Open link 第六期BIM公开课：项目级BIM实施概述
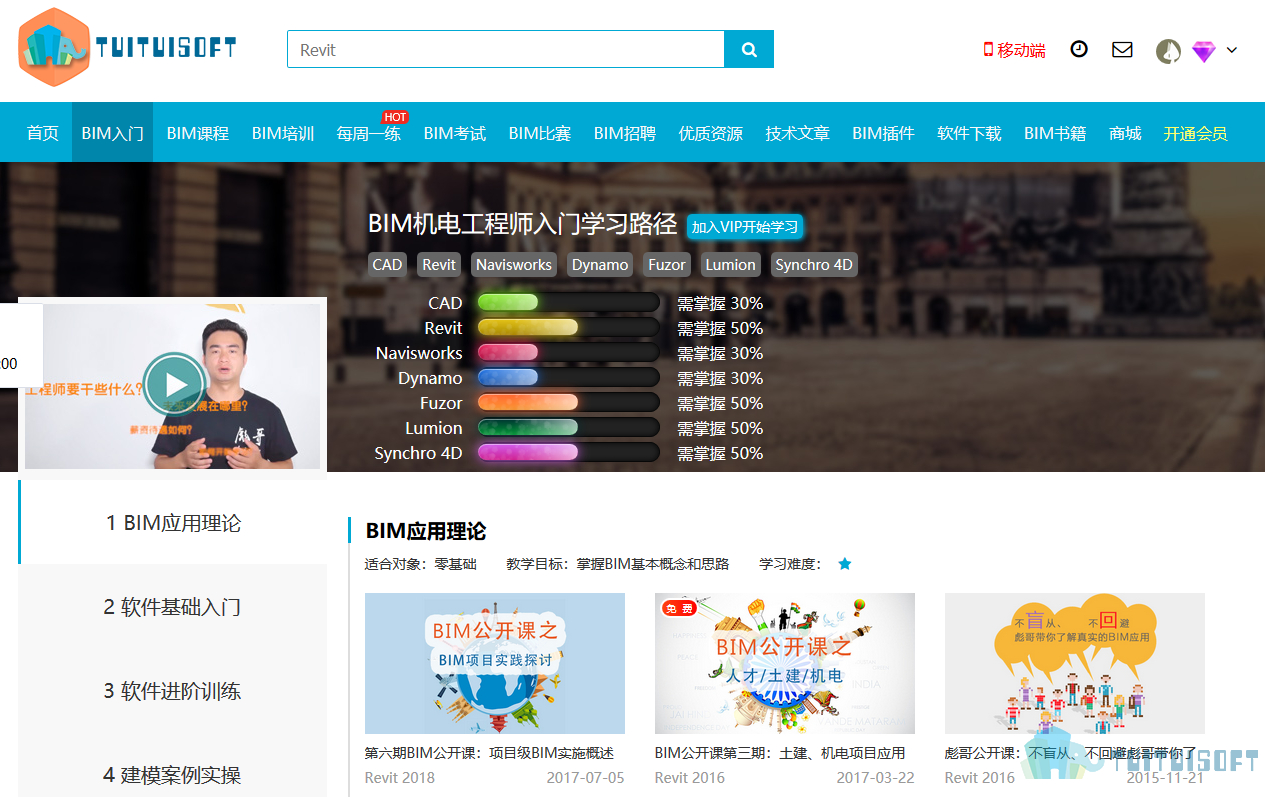The height and width of the screenshot is (797, 1265). 490,753
